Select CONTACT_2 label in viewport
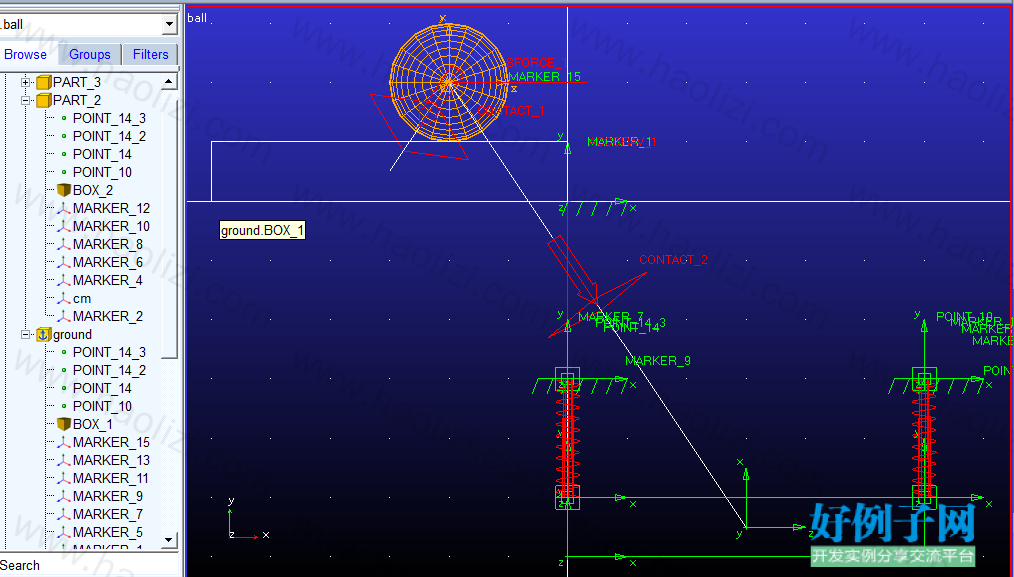This screenshot has height=577, width=1014. click(673, 259)
